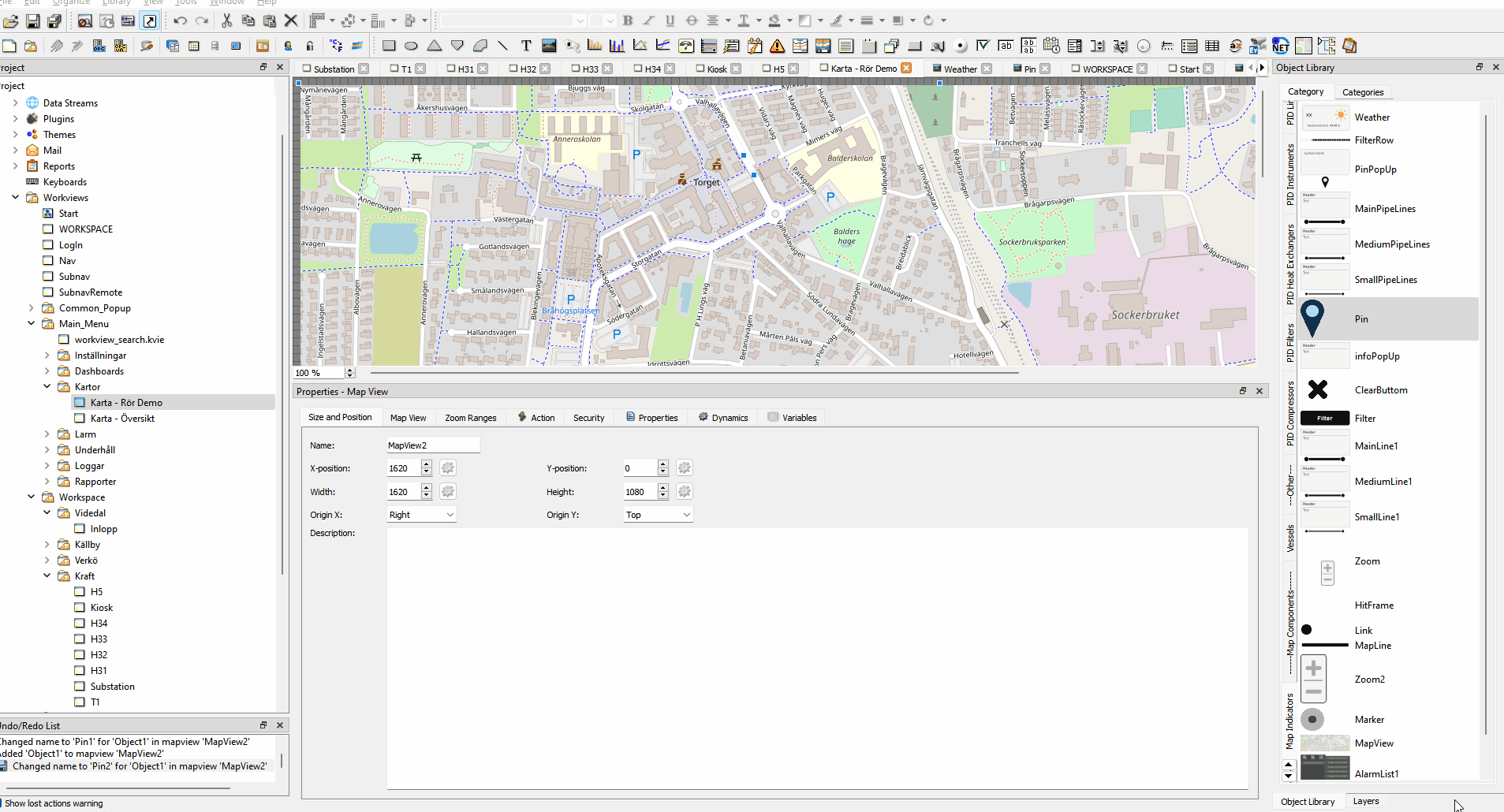Viewport: 1504px width, 812px height.
Task: Expand the Data Streams tree node
Action: pyautogui.click(x=15, y=103)
